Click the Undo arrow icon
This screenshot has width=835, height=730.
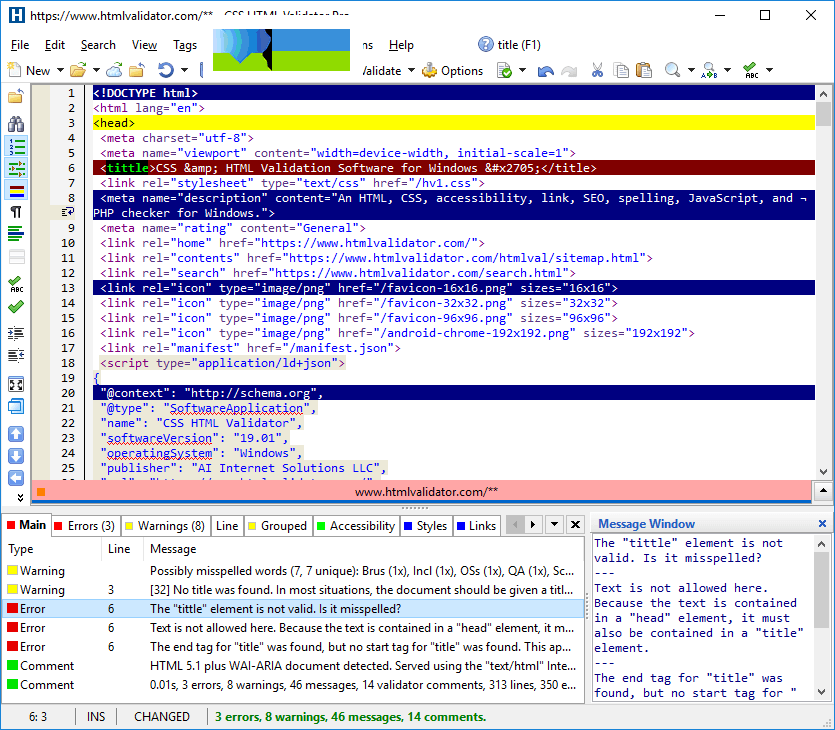point(546,70)
